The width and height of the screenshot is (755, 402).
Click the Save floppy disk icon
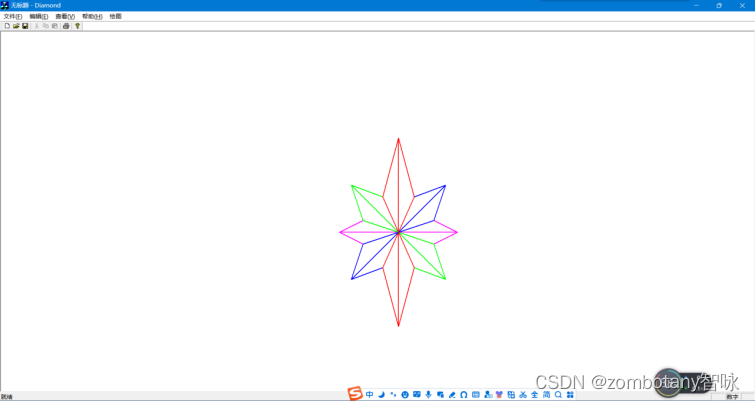click(25, 26)
